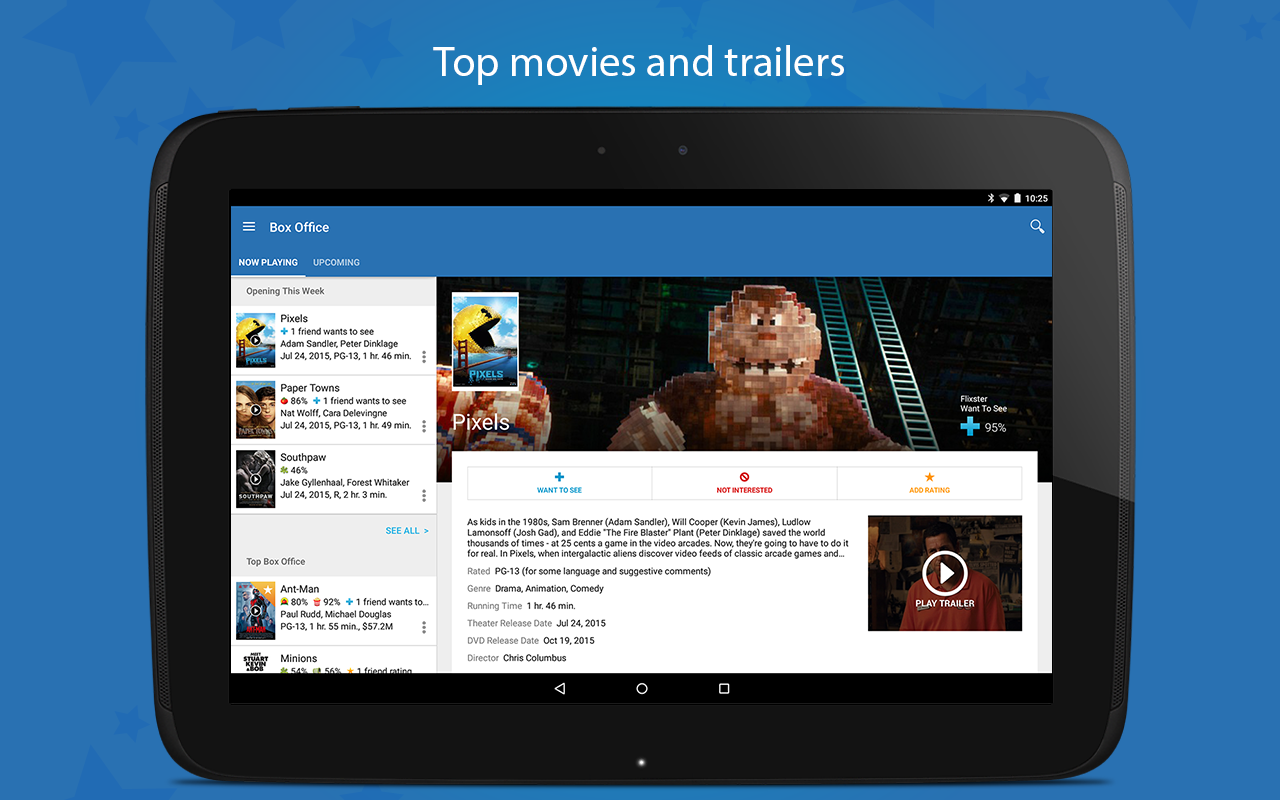This screenshot has height=800, width=1280.
Task: Open the search magnifier icon
Action: [1037, 227]
